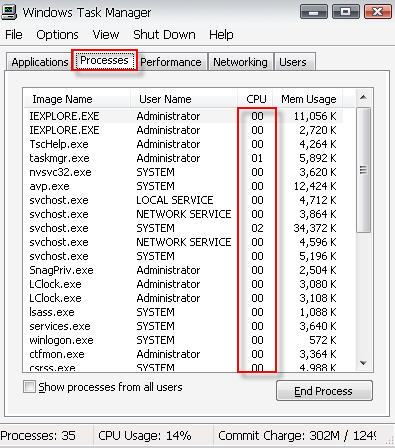Enable Show processes from all users
The image size is (395, 448).
(29, 387)
